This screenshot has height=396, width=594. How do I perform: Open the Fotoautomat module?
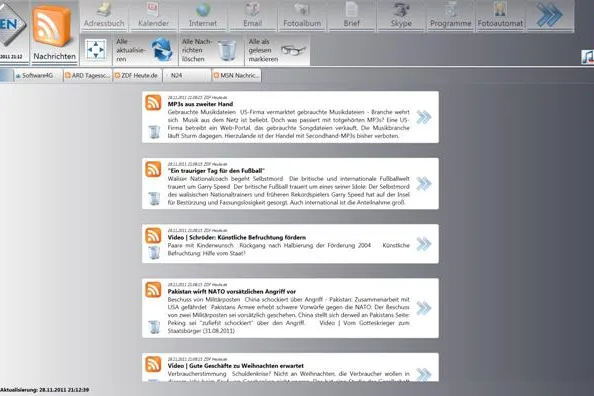500,16
